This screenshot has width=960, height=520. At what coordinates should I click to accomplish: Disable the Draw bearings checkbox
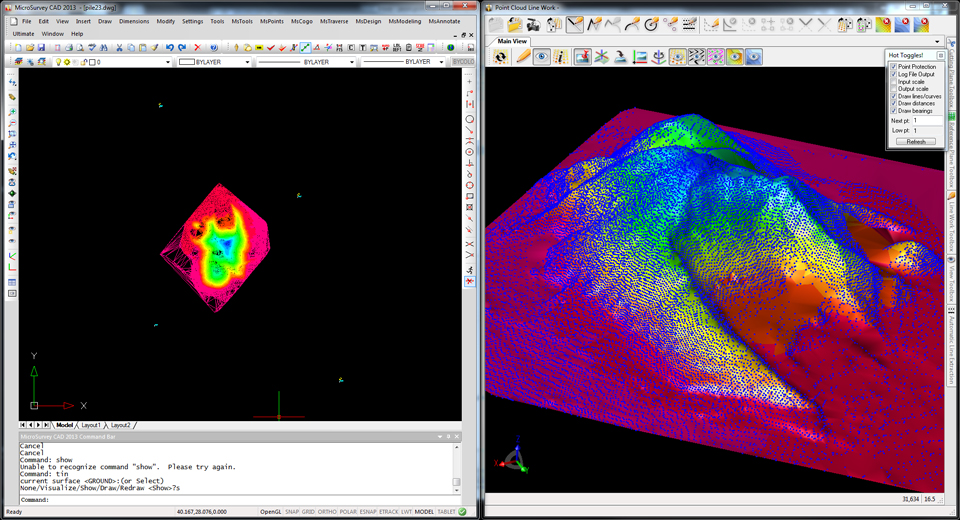pyautogui.click(x=894, y=111)
